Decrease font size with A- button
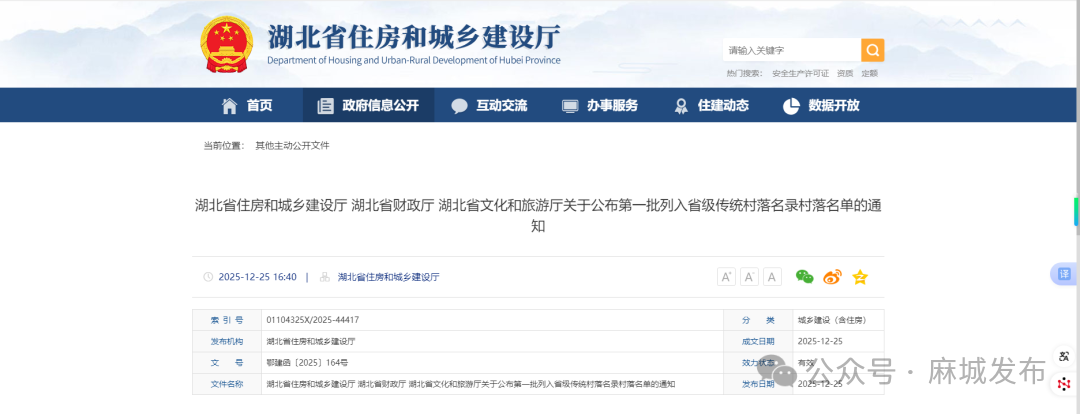The width and height of the screenshot is (1080, 414). (749, 277)
